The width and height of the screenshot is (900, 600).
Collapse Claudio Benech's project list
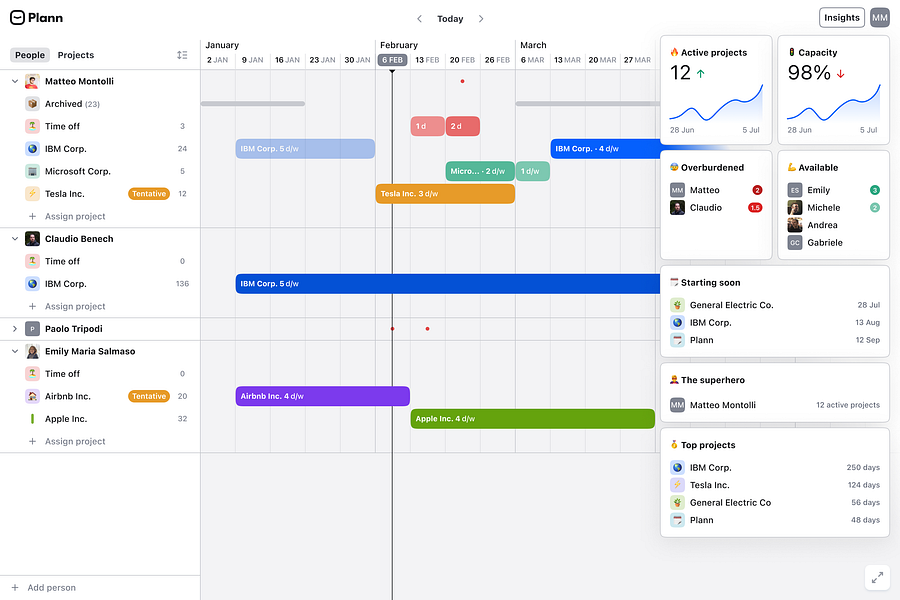(15, 239)
